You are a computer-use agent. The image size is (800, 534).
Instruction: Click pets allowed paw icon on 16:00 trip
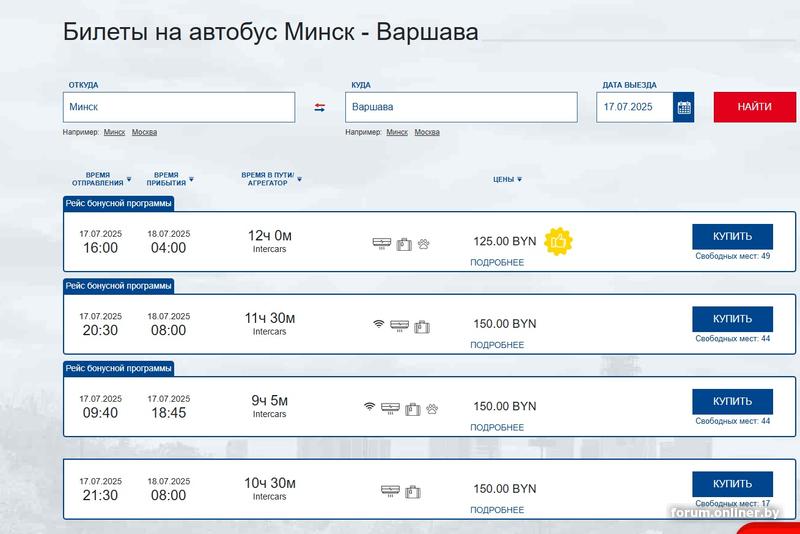(423, 244)
